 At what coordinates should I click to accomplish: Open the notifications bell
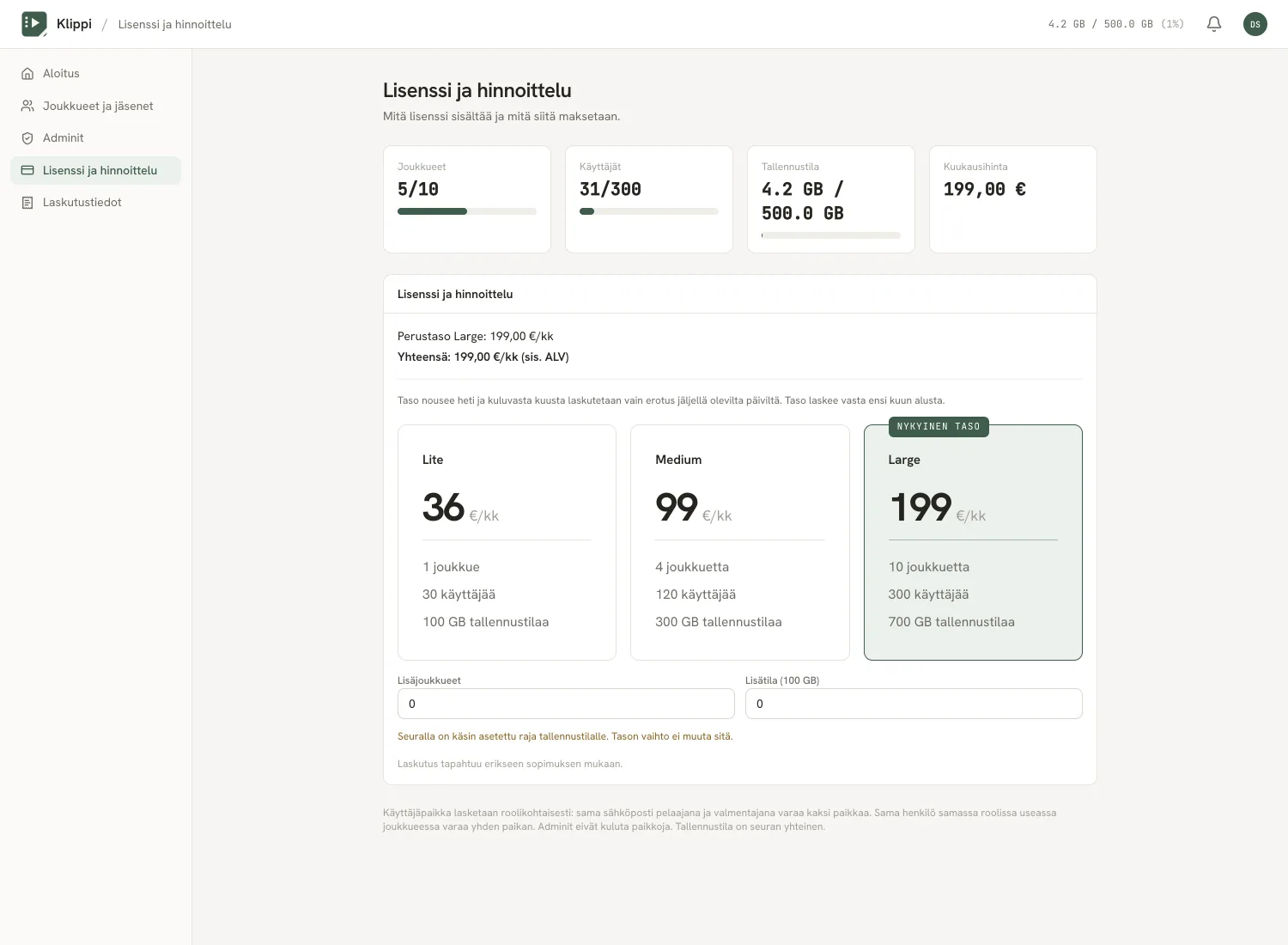click(1214, 24)
